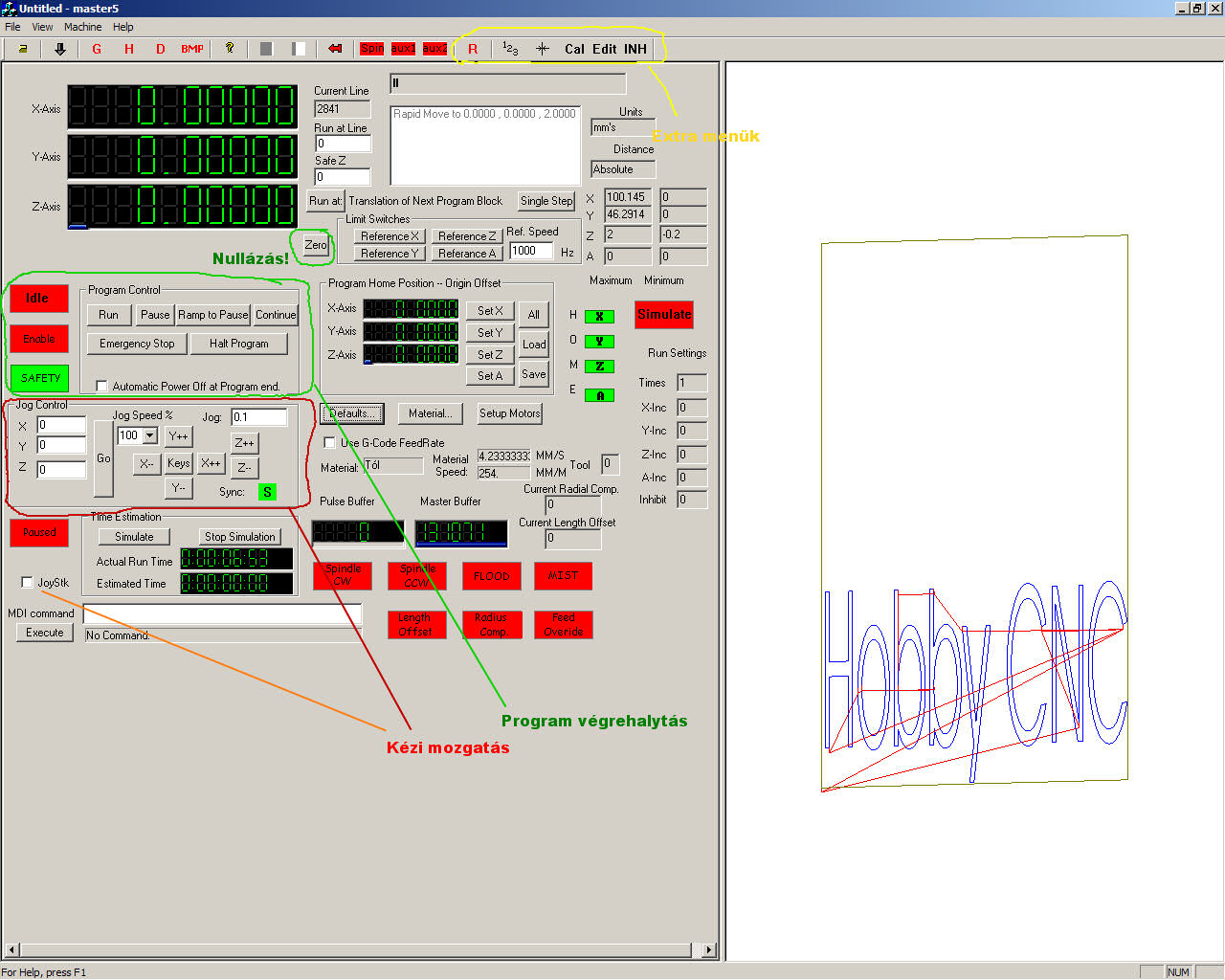Click the Single Step button
1225x980 pixels.
[546, 201]
